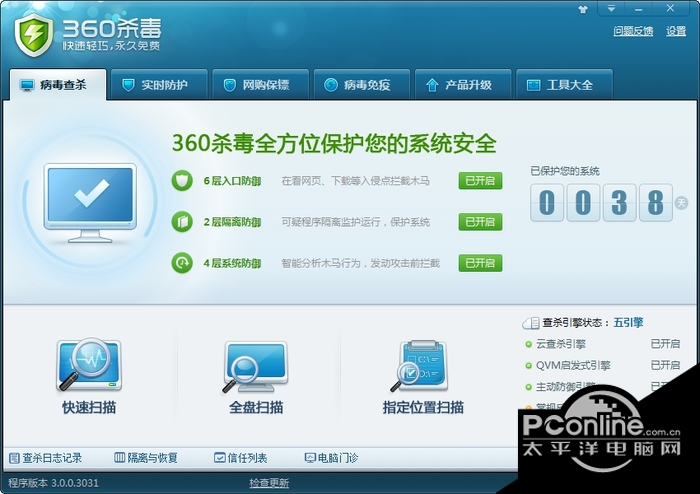Click the 4层系统防御 icon
The image size is (700, 494).
182,263
